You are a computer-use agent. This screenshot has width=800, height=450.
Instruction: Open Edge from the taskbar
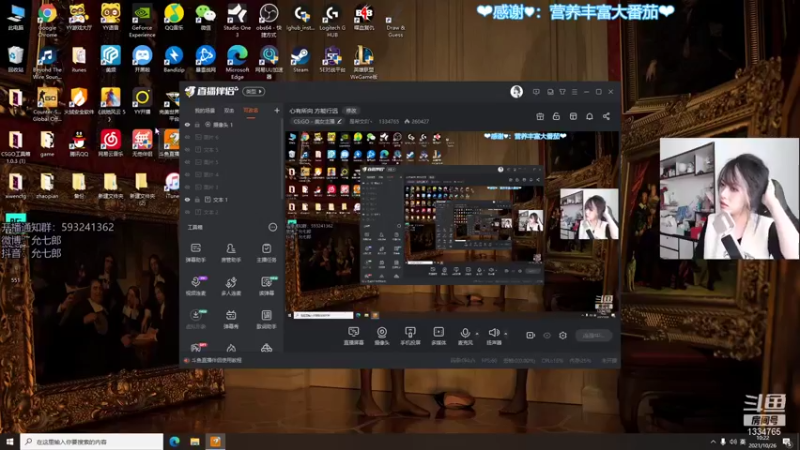click(x=174, y=442)
